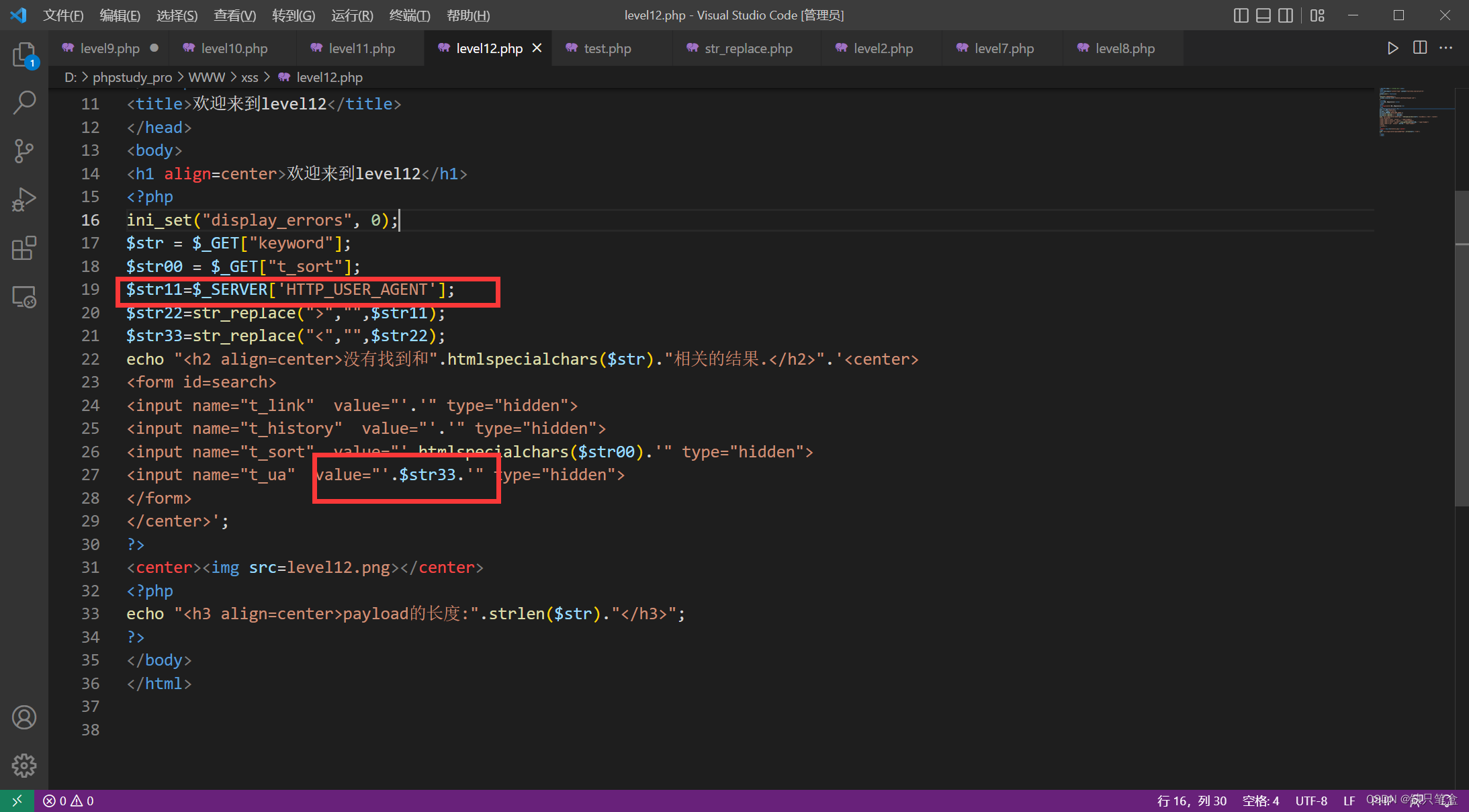Toggle primary side bar visibility
The image size is (1469, 812).
pyautogui.click(x=1241, y=15)
